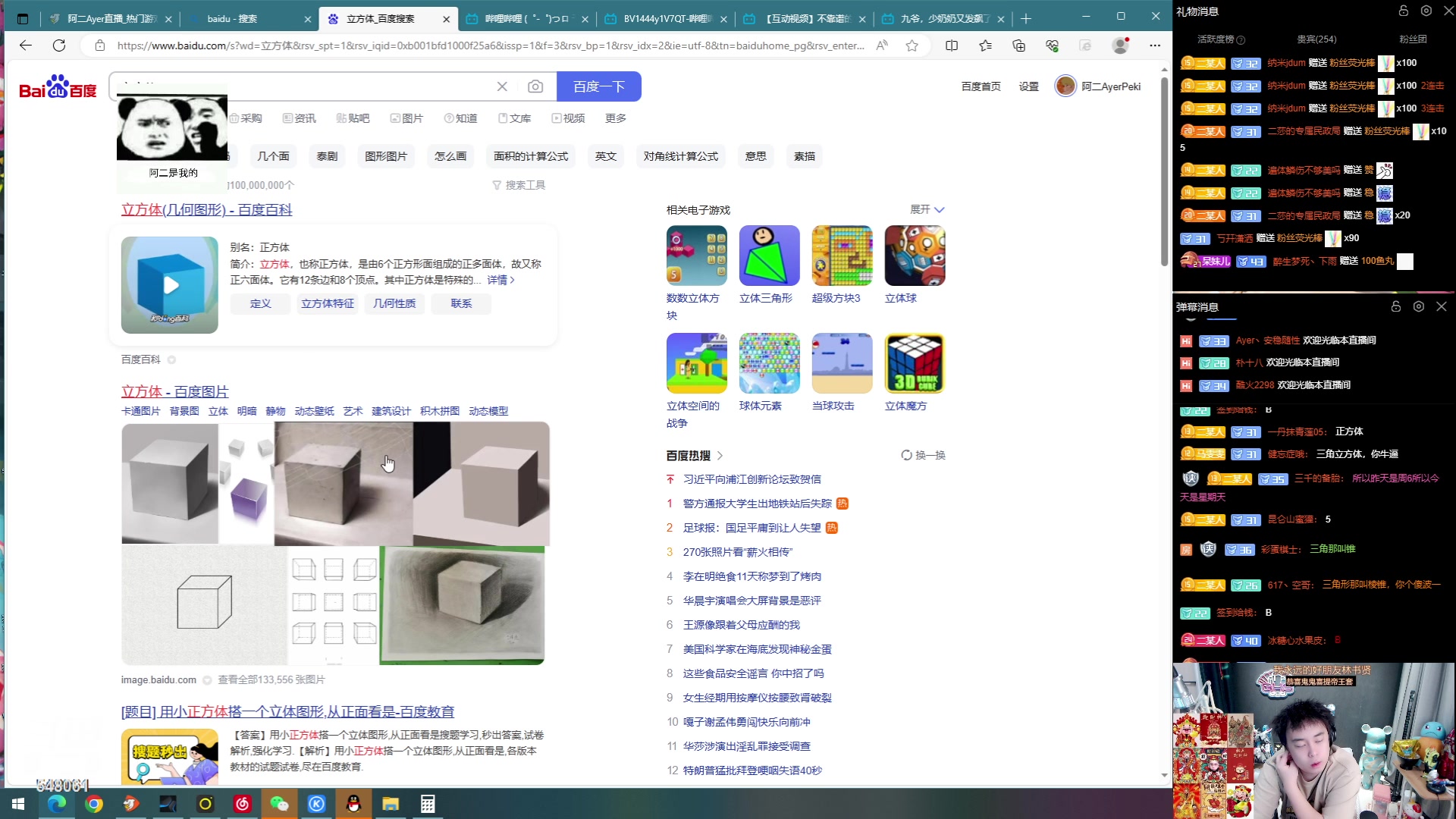
Task: Open QQ penguin icon in the taskbar
Action: (353, 804)
